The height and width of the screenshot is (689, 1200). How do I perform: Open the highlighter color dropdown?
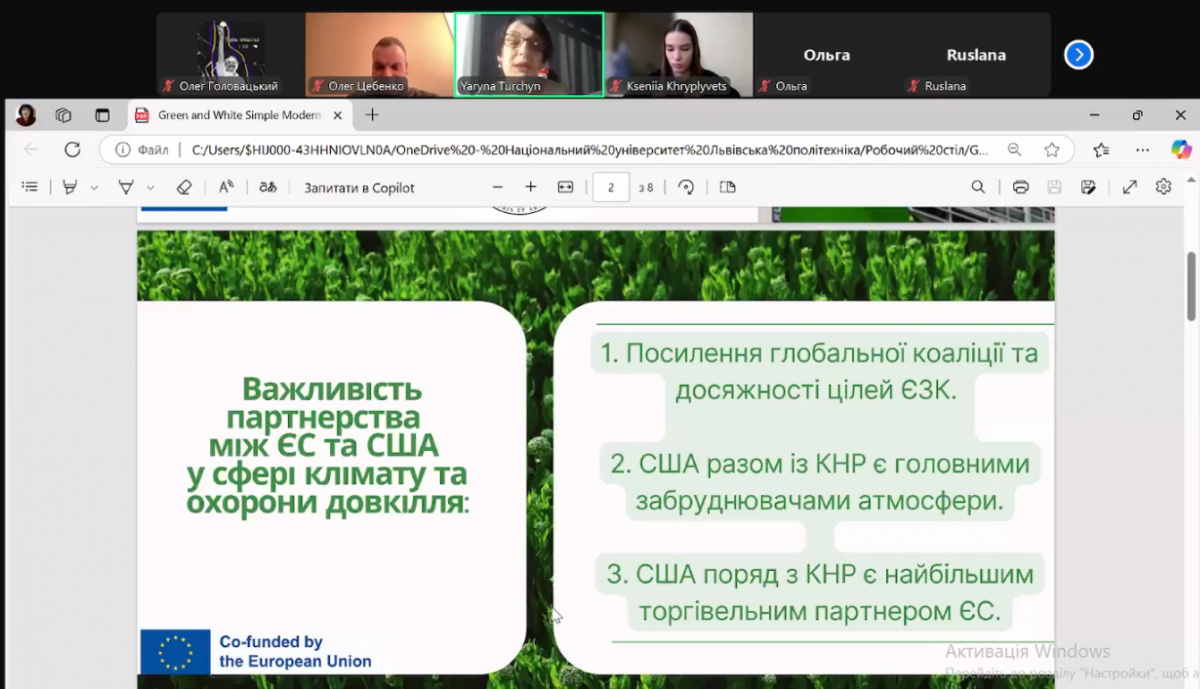(x=95, y=186)
